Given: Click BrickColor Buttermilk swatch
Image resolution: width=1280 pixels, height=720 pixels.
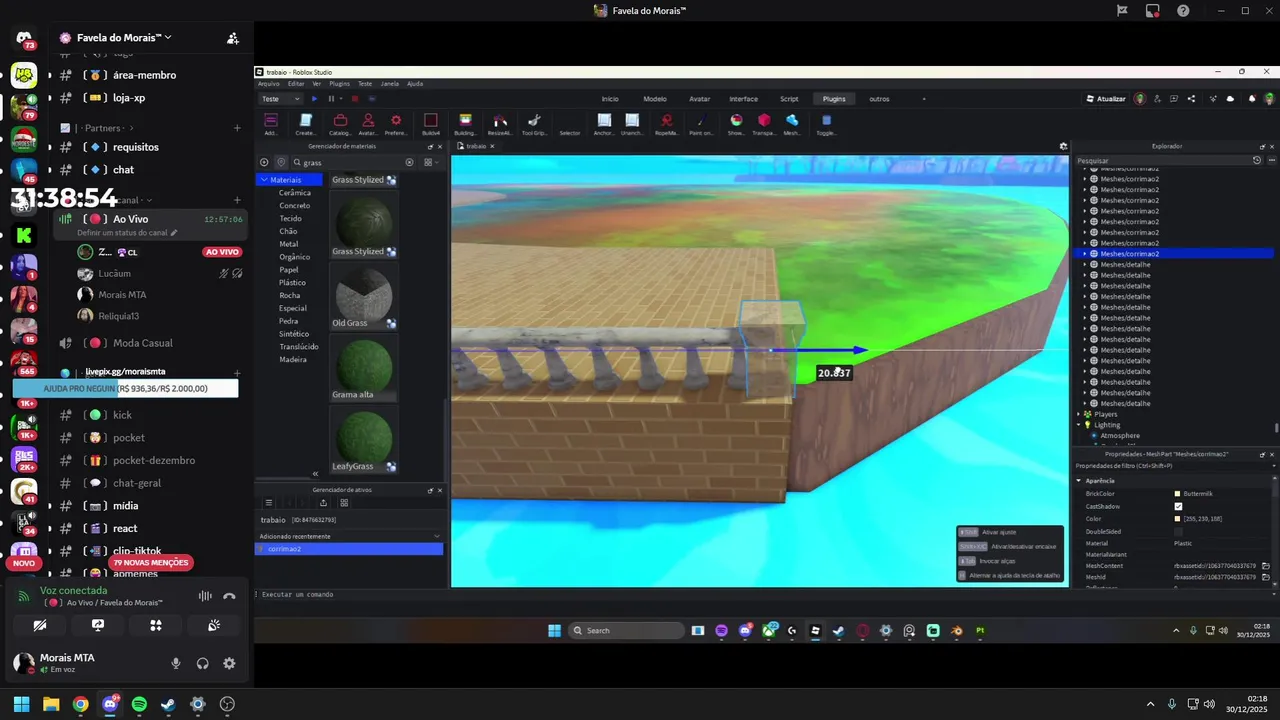Looking at the screenshot, I should pos(1178,494).
